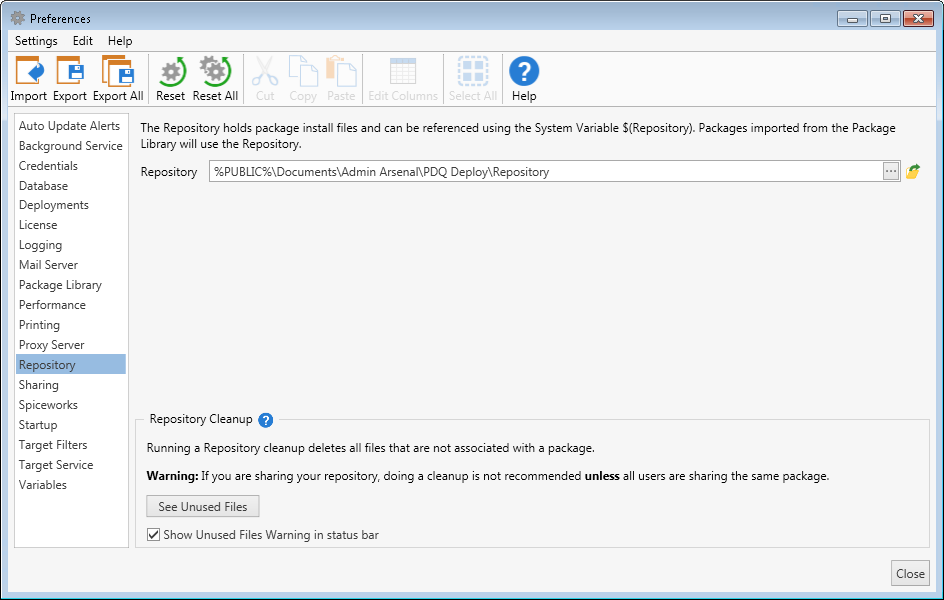Click the Export All toolbar icon

pyautogui.click(x=118, y=79)
